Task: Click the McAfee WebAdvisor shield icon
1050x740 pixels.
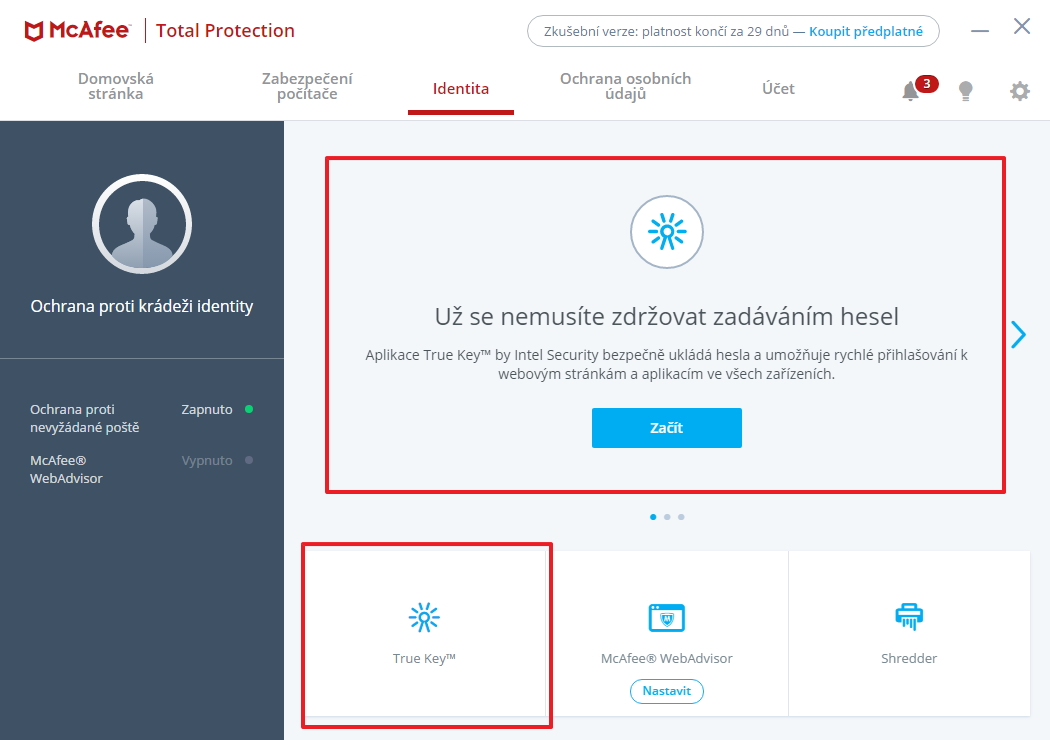Action: [x=666, y=618]
